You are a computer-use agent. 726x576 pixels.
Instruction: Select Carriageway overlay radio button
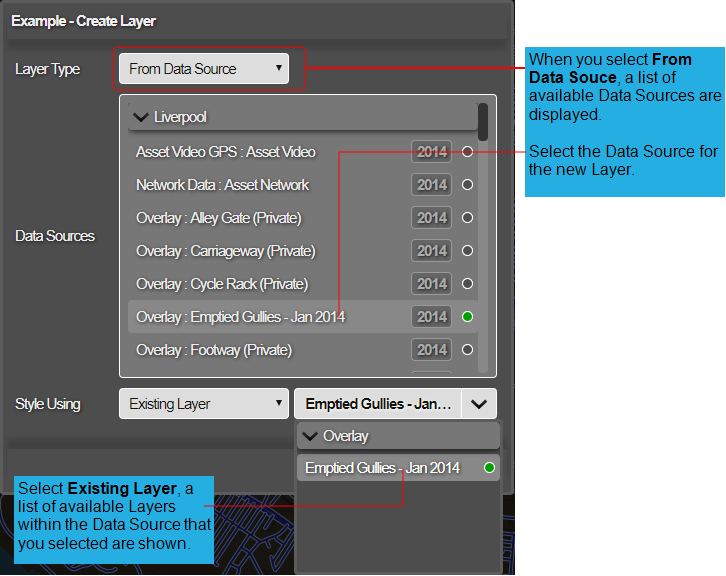[467, 251]
